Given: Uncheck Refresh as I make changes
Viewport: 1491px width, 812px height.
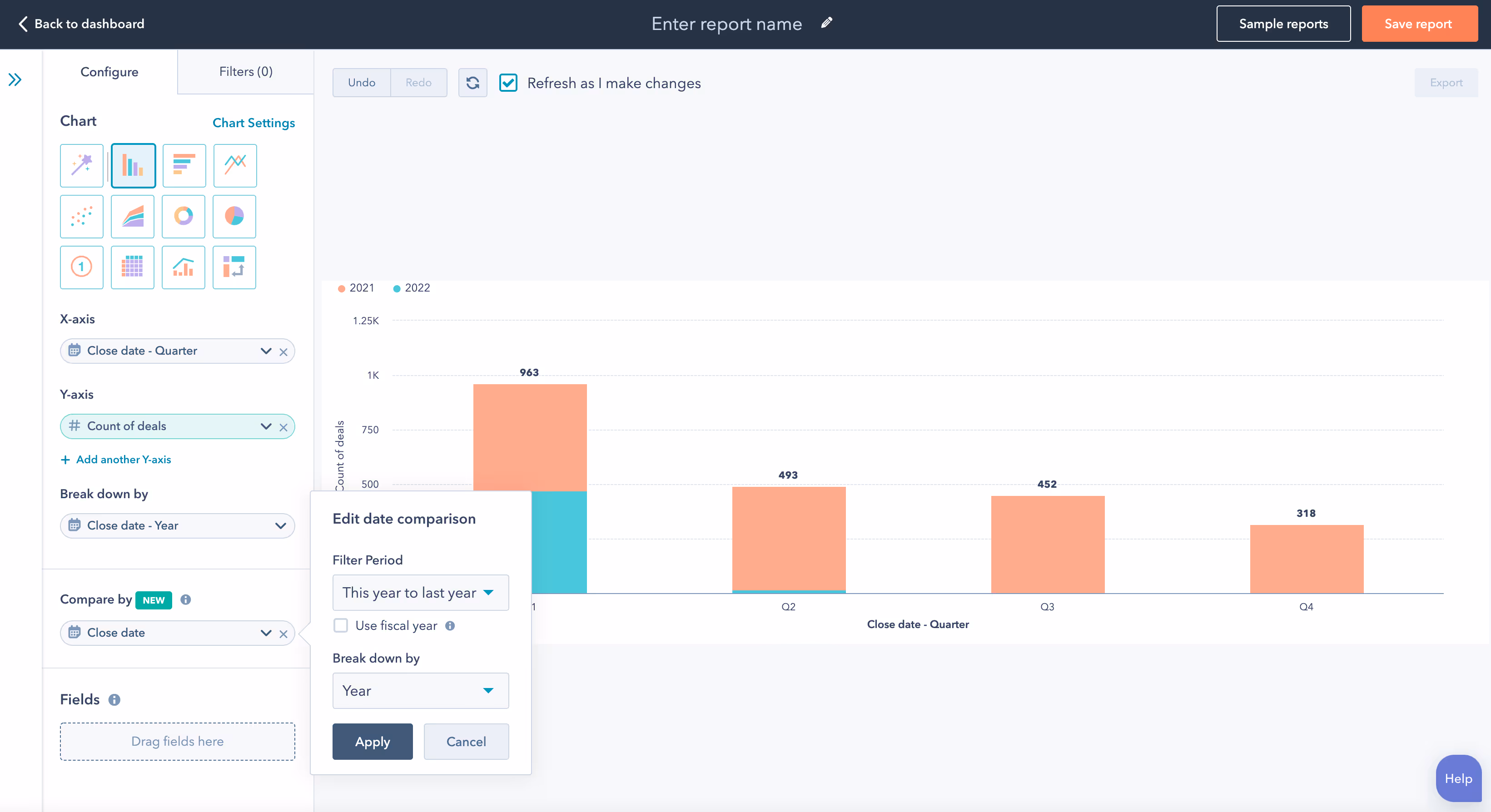Looking at the screenshot, I should pyautogui.click(x=507, y=83).
